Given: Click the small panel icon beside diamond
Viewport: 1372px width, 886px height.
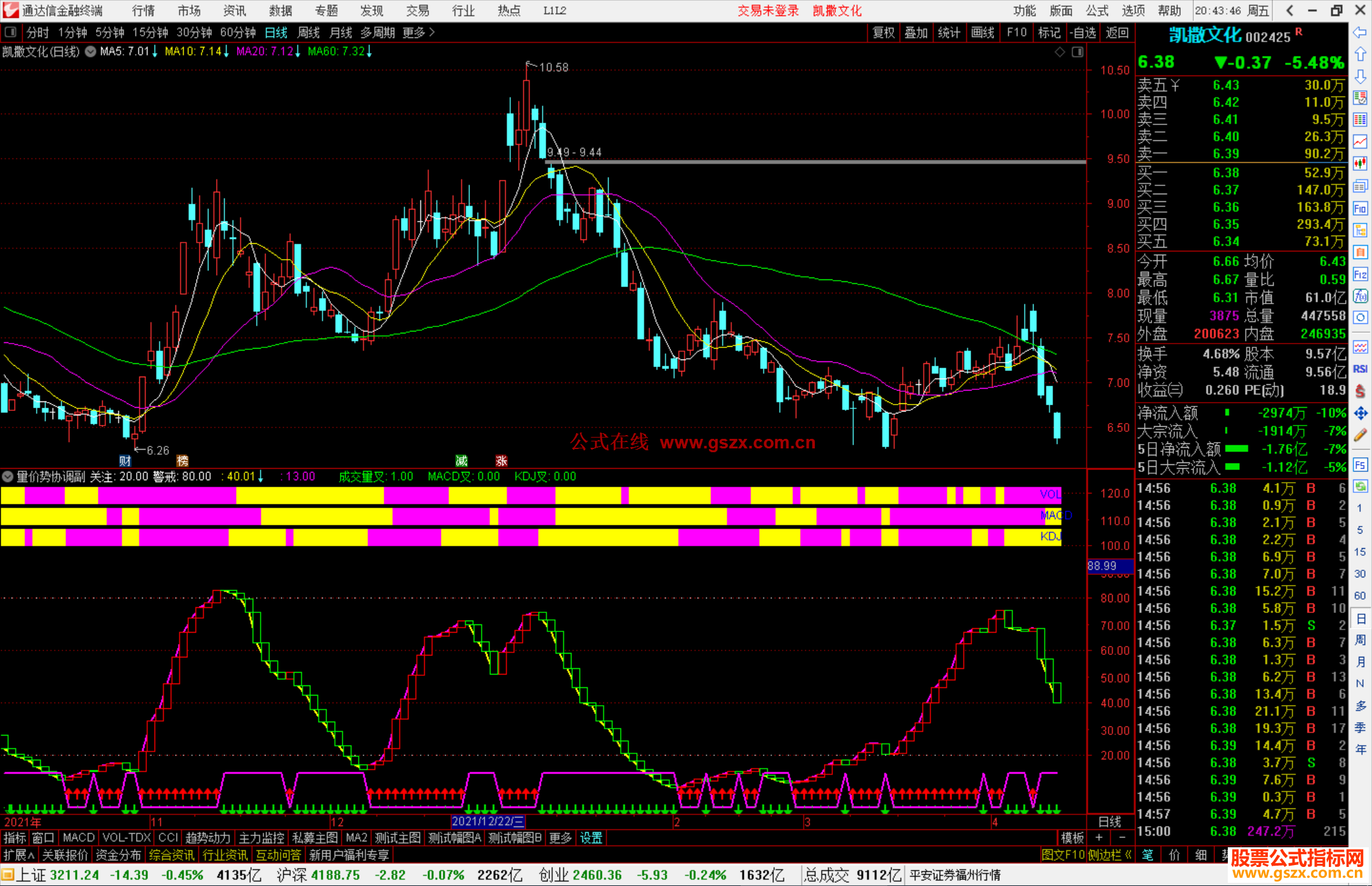Looking at the screenshot, I should coord(1077,52).
